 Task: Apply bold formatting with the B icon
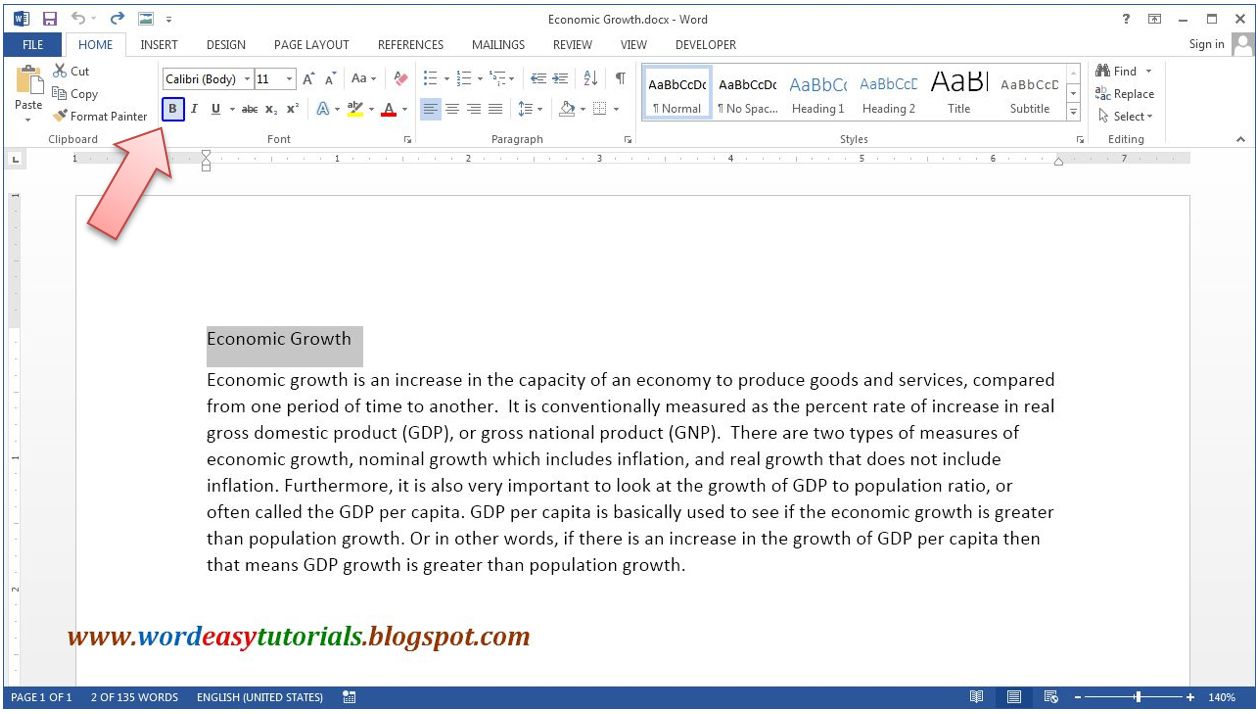click(173, 109)
